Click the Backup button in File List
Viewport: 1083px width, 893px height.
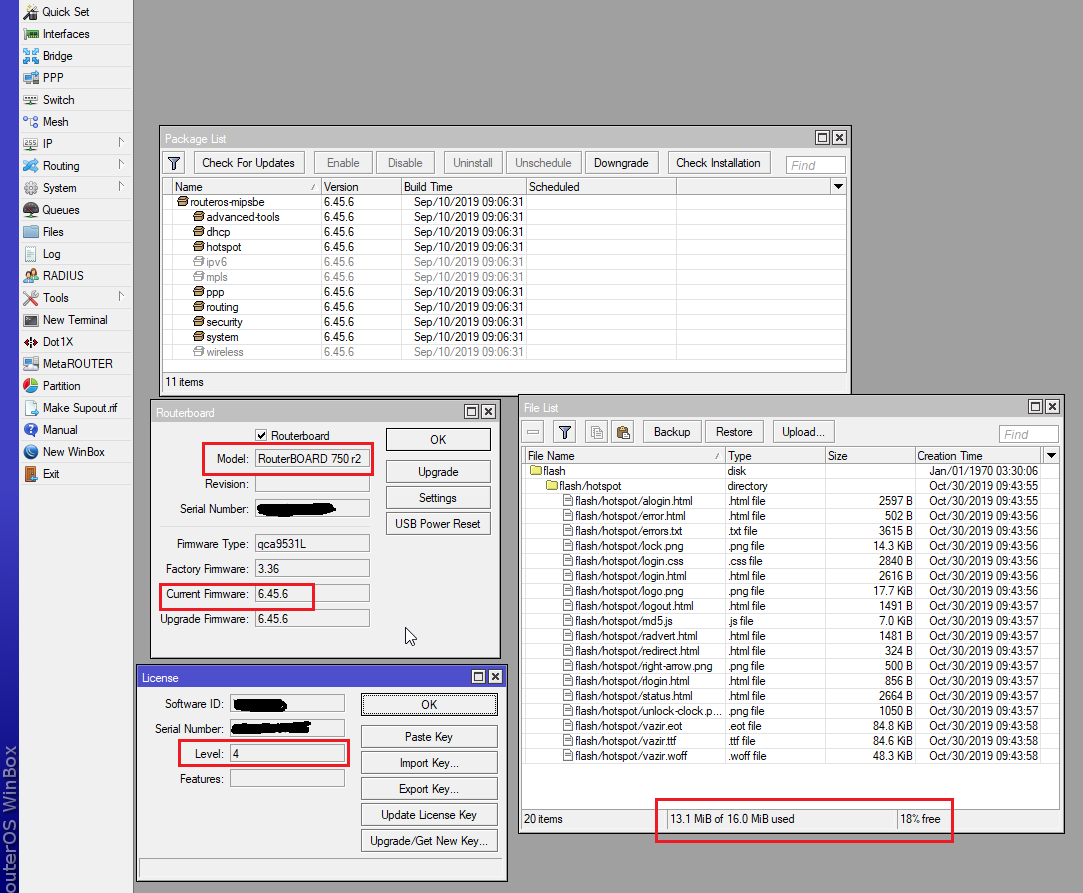tap(672, 432)
